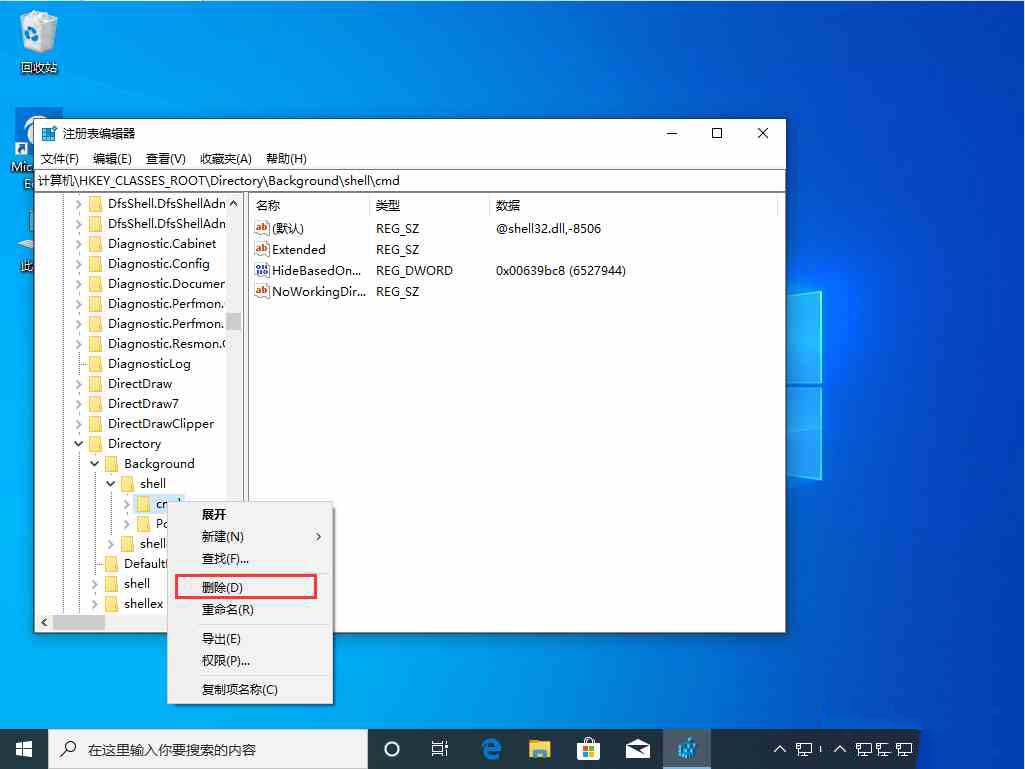The width and height of the screenshot is (1025, 769).
Task: Choose 重命名(R) in the context menu
Action: [250, 609]
